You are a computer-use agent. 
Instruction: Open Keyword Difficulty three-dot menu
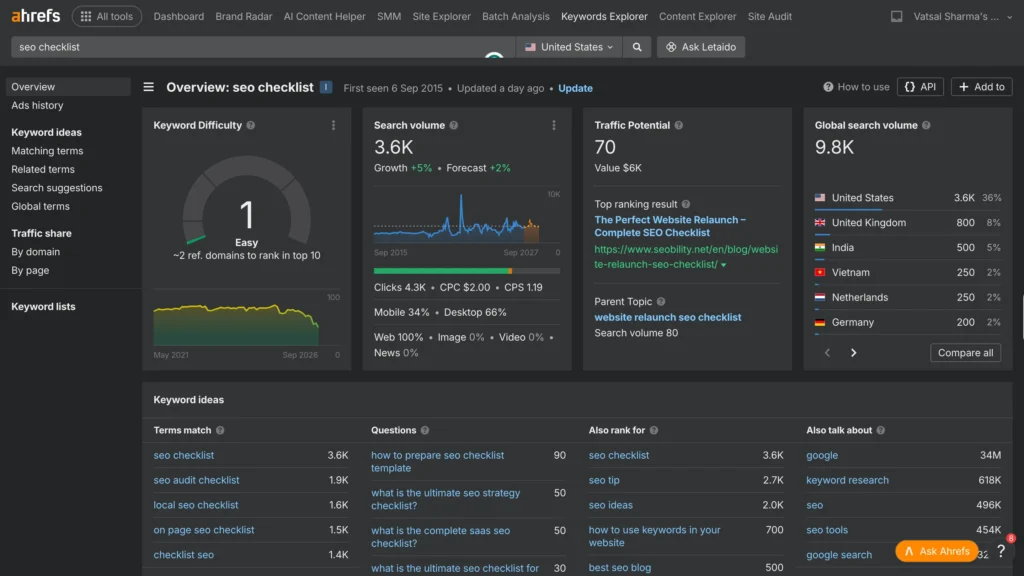click(333, 125)
